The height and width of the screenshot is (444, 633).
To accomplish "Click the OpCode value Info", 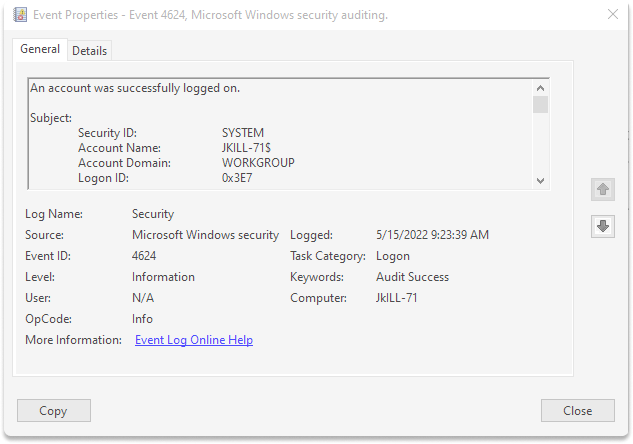I will coord(143,319).
